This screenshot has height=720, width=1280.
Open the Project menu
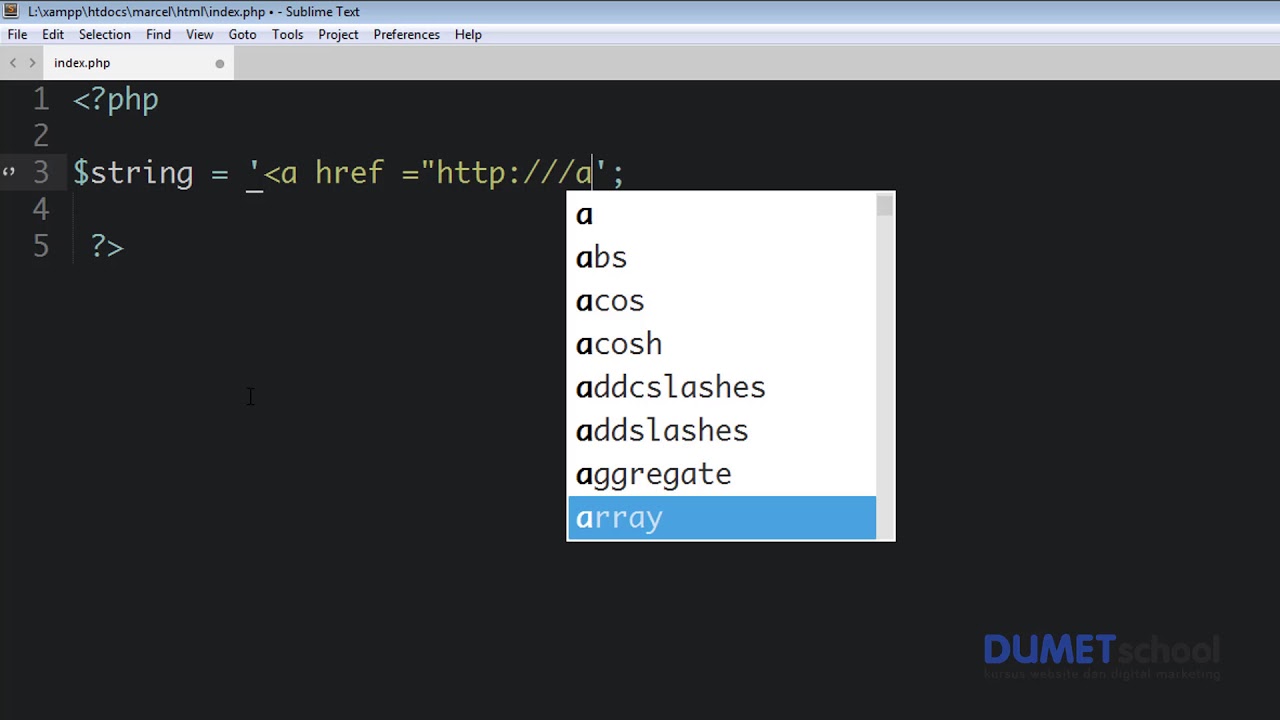coord(338,34)
